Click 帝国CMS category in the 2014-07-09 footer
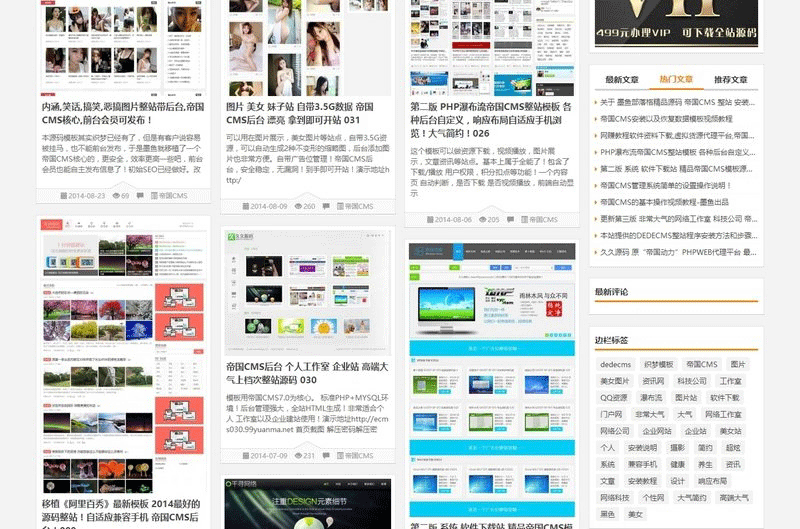 [x=359, y=456]
